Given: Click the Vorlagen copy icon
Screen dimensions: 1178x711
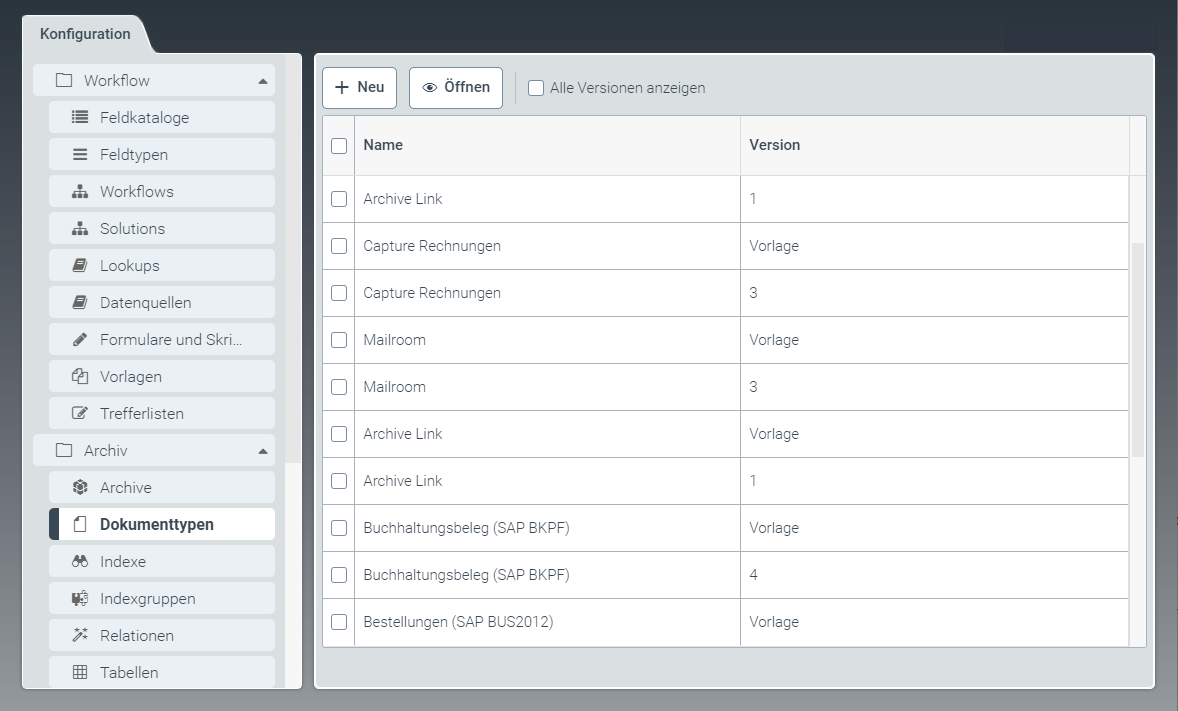Looking at the screenshot, I should tap(80, 376).
